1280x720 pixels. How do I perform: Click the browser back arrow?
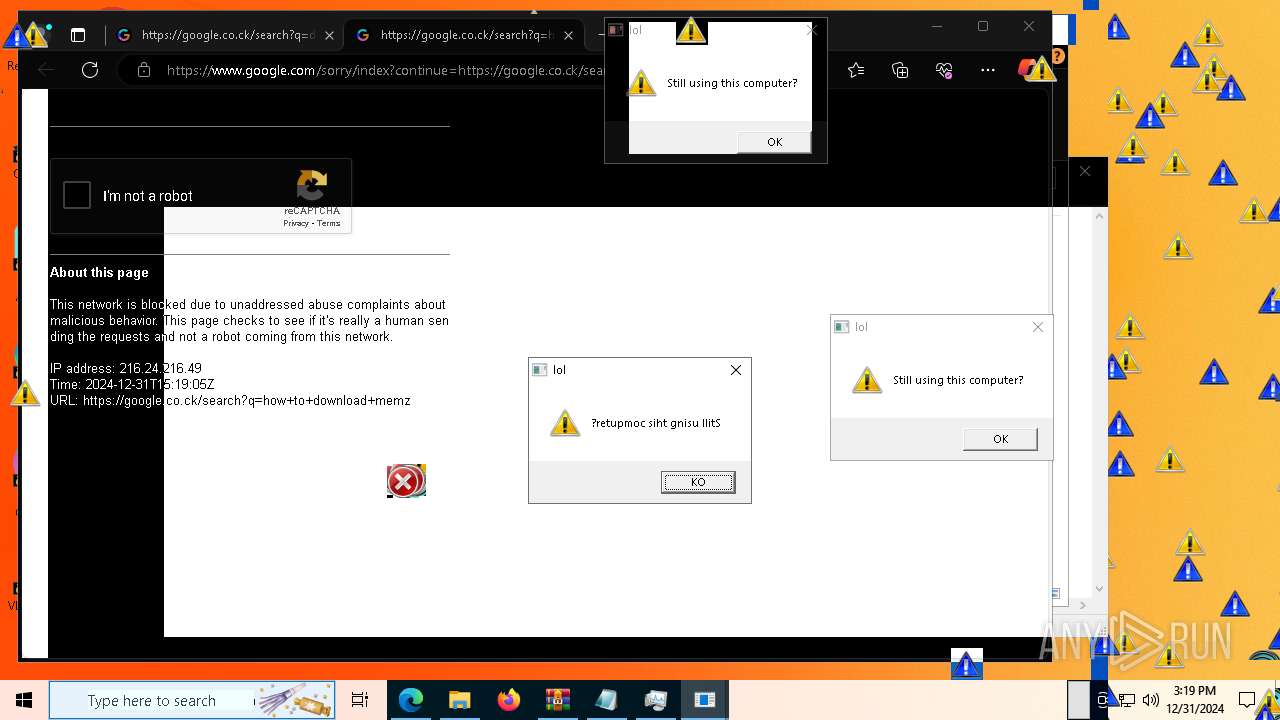point(46,69)
